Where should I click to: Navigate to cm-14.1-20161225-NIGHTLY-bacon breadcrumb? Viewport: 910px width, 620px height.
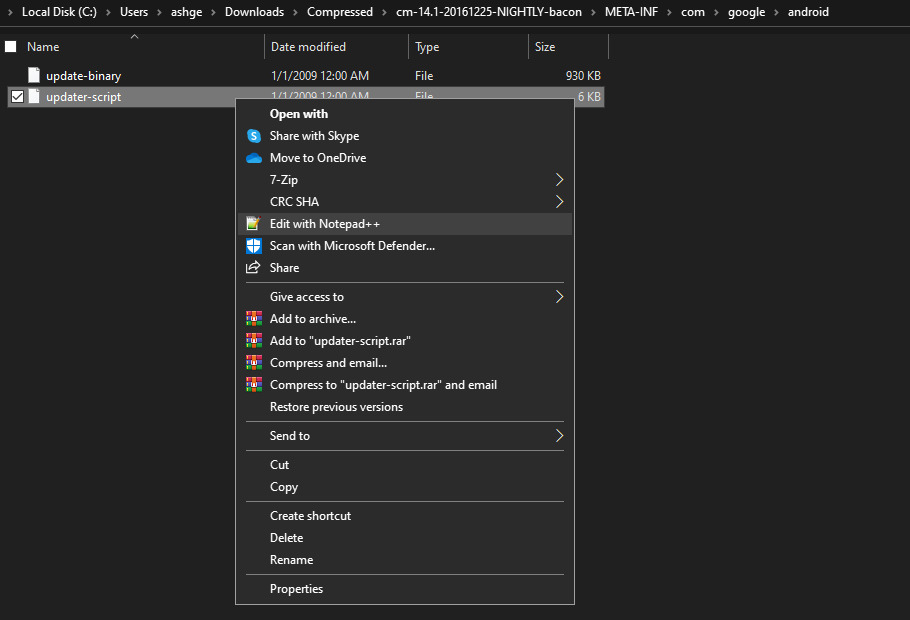click(x=489, y=12)
